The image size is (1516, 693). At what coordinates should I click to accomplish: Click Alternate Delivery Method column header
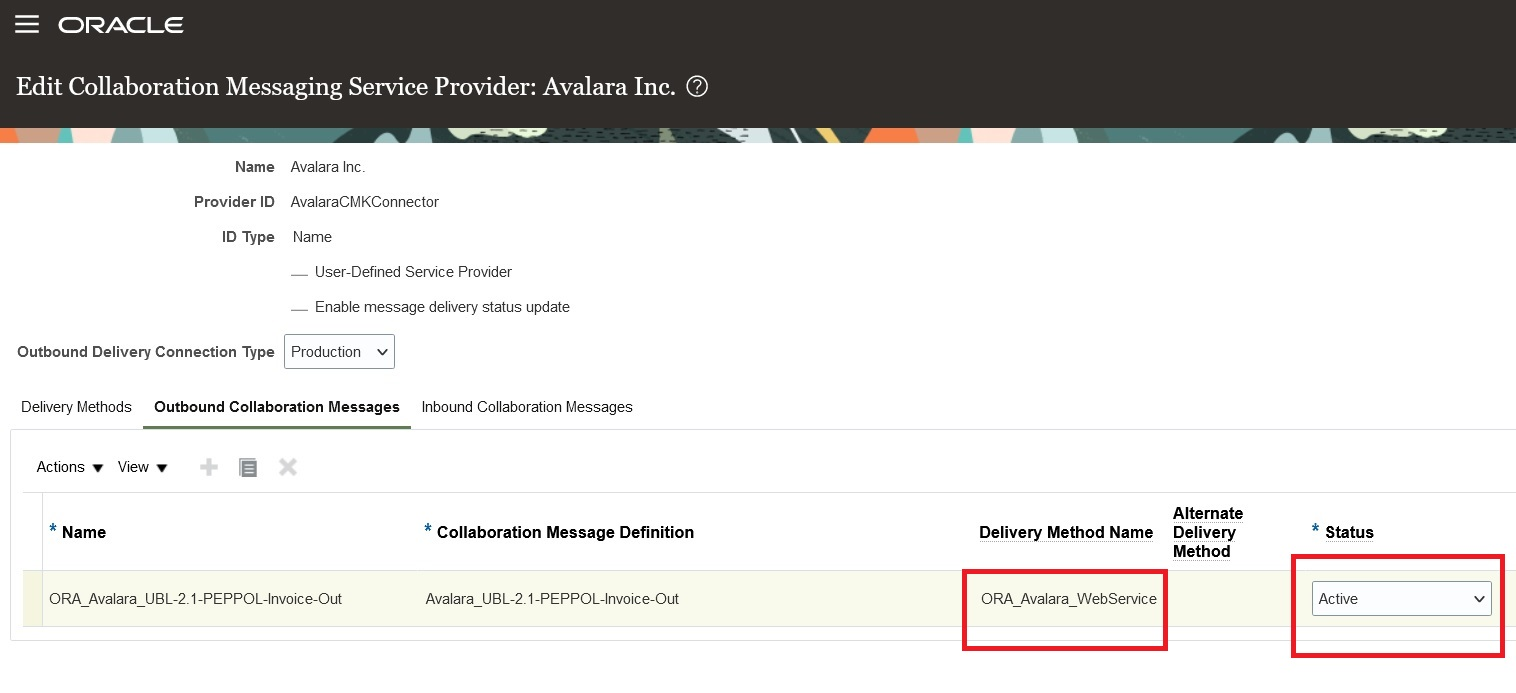click(x=1208, y=532)
